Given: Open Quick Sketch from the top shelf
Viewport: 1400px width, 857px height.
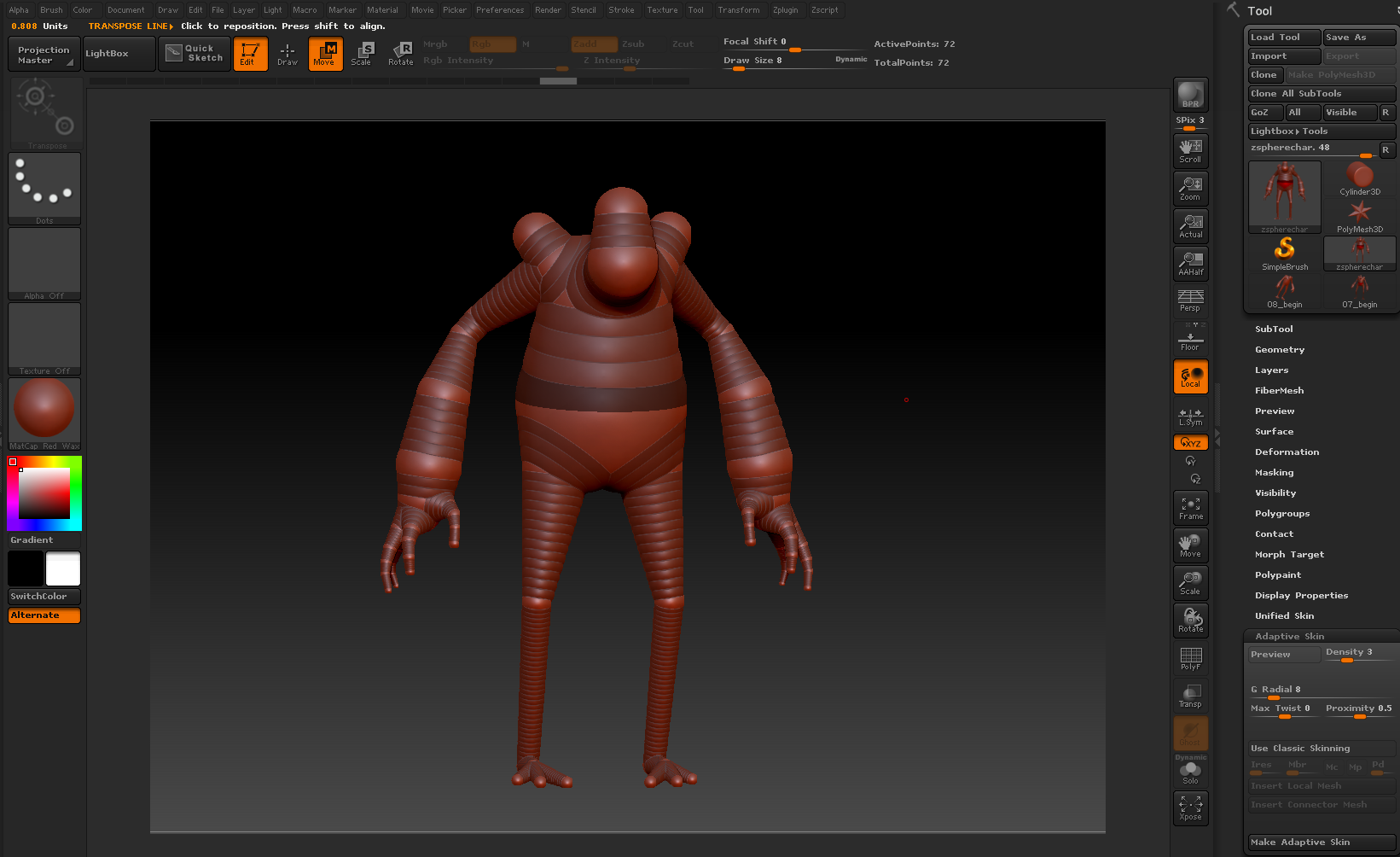Looking at the screenshot, I should 194,54.
